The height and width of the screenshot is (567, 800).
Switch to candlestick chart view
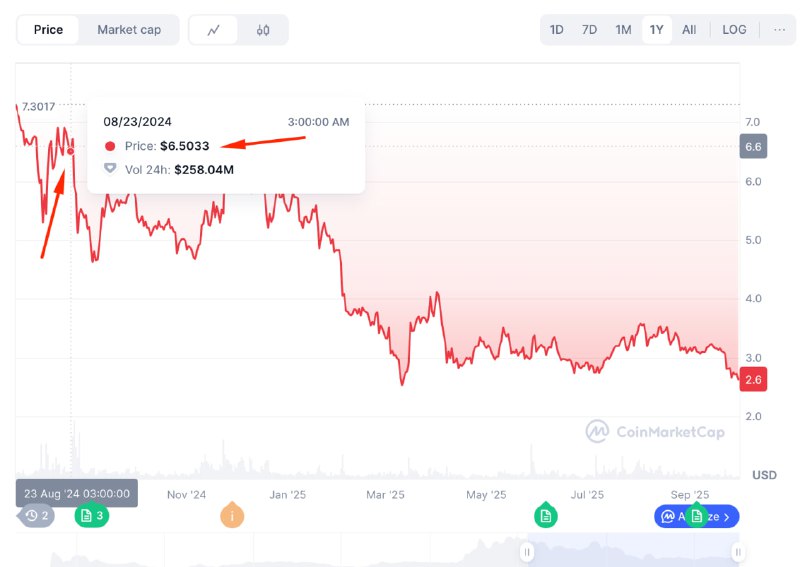(x=263, y=30)
